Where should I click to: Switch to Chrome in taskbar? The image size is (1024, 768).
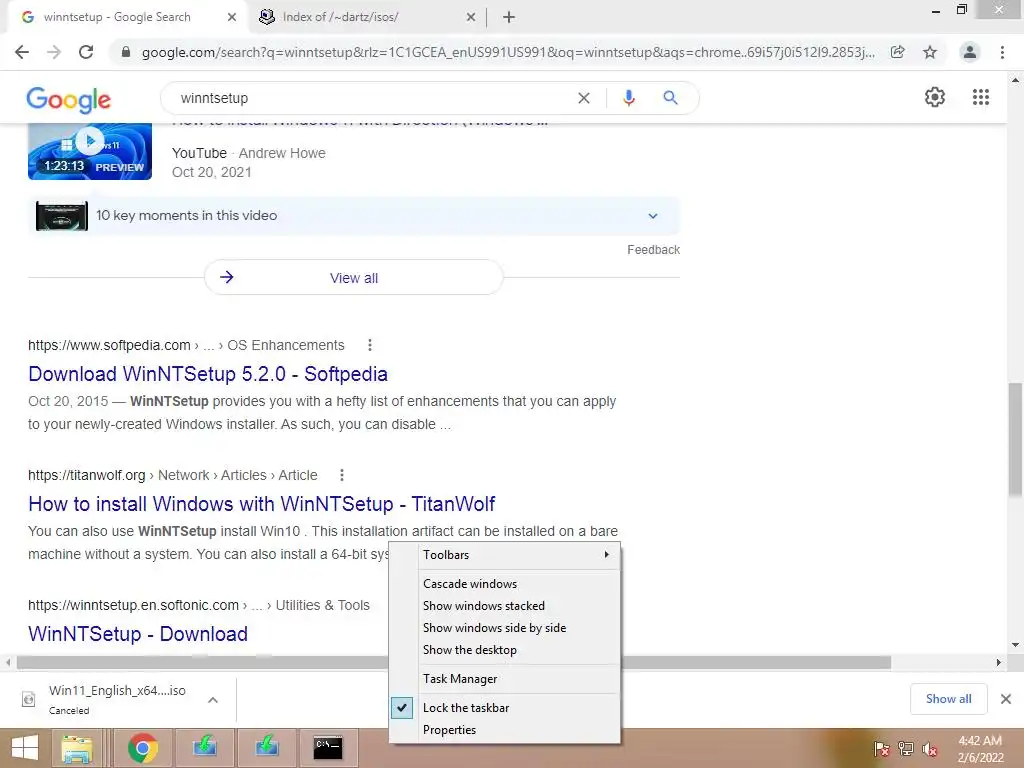coord(143,748)
